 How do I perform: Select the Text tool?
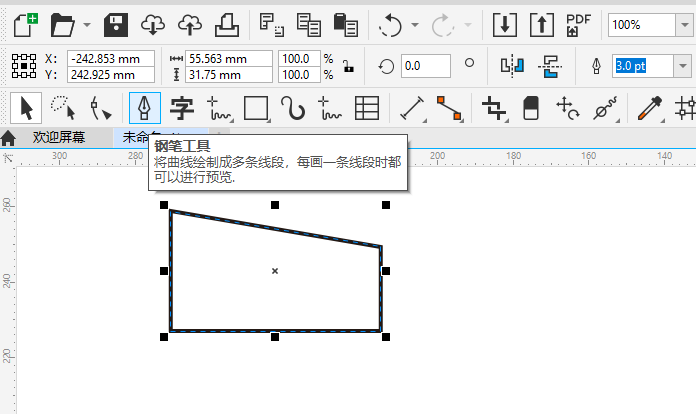click(x=181, y=107)
